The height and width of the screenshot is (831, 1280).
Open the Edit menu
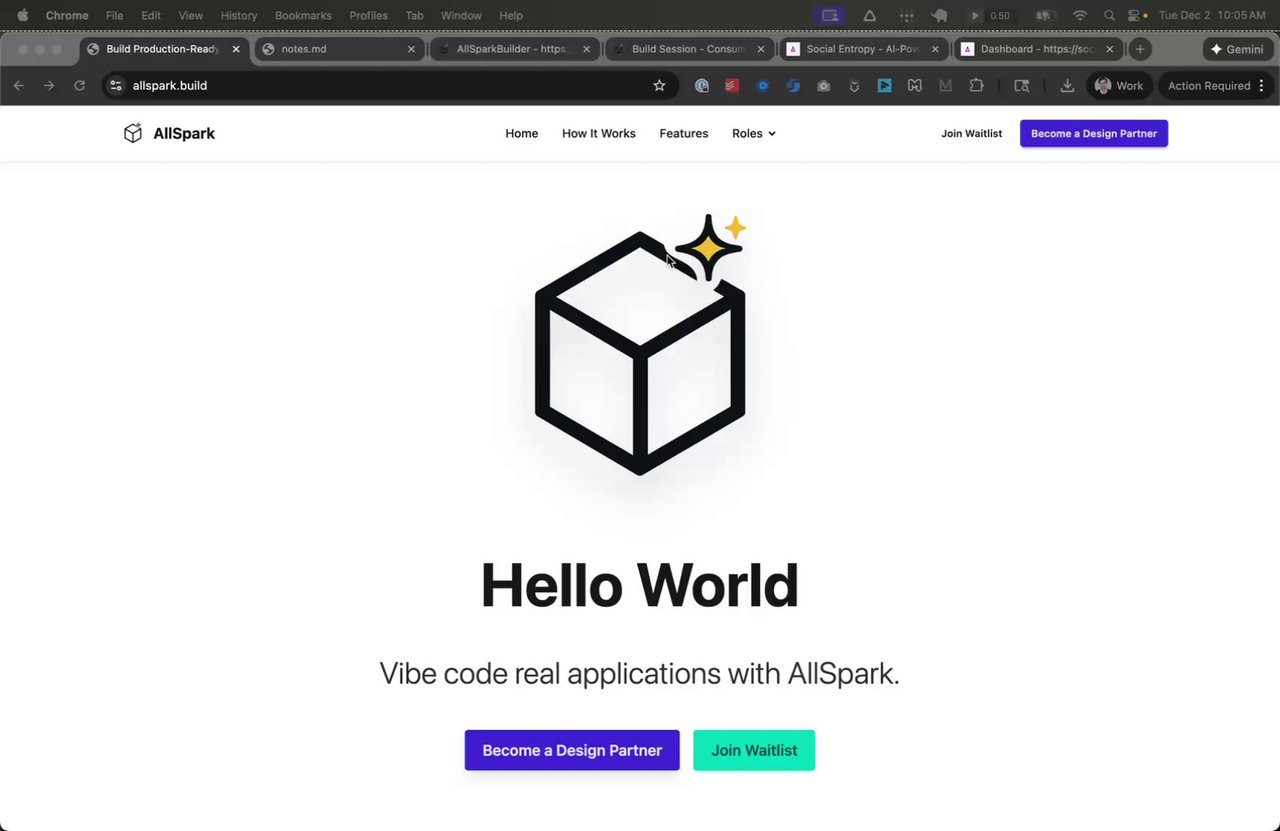[151, 15]
